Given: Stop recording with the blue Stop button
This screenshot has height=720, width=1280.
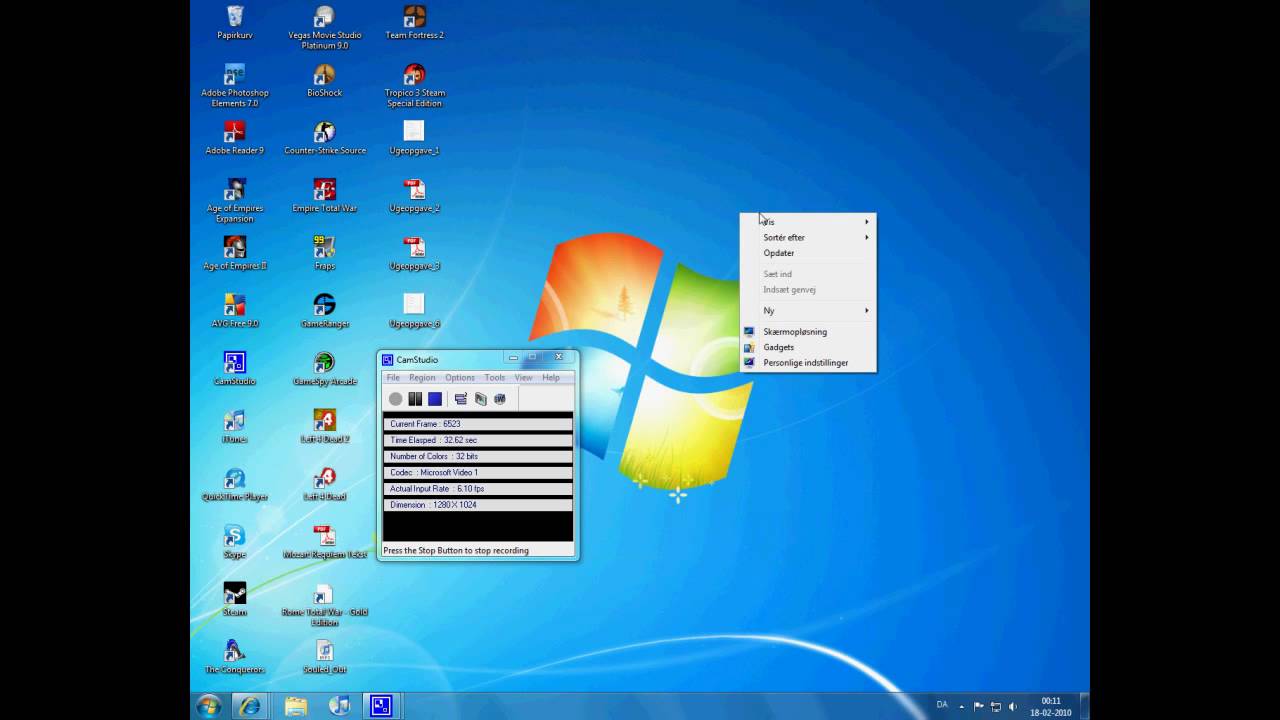Looking at the screenshot, I should [435, 399].
